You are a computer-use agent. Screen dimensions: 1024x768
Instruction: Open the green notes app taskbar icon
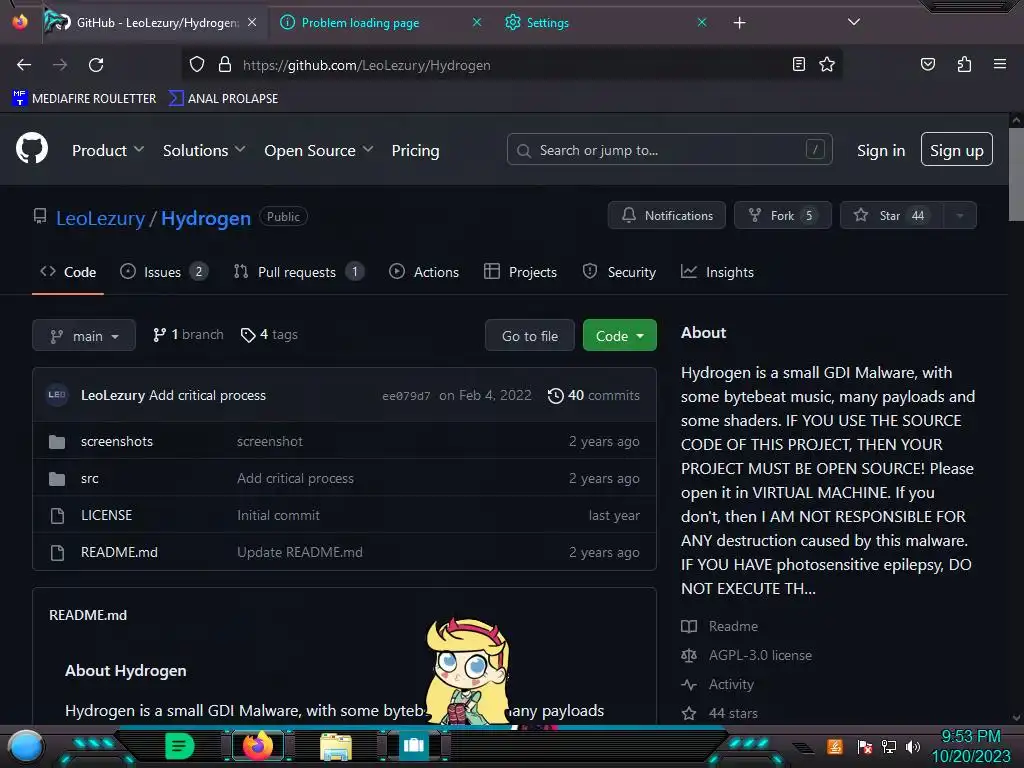click(x=180, y=746)
